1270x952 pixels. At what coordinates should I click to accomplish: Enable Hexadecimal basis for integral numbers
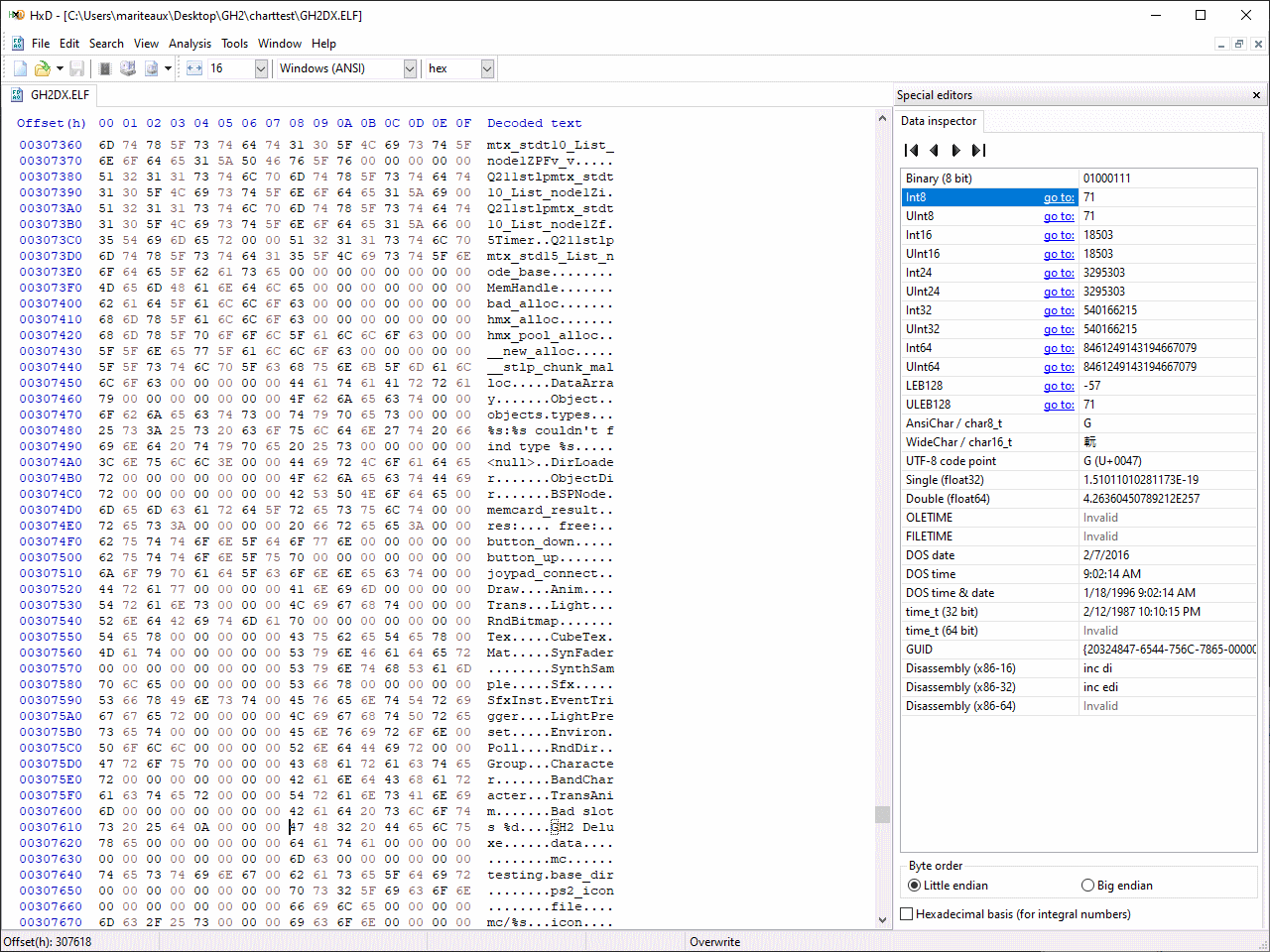pos(907,914)
